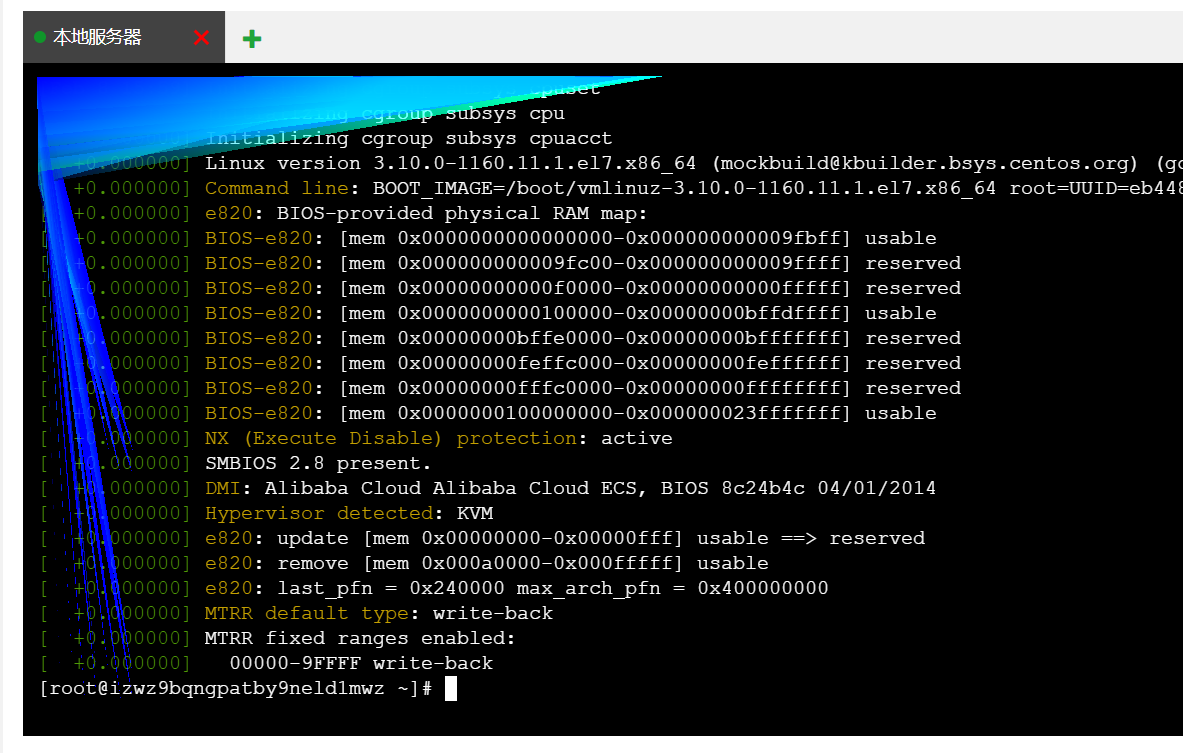Click the e820: last_pfn = 0x240000 line
Image resolution: width=1183 pixels, height=753 pixels.
click(x=517, y=589)
